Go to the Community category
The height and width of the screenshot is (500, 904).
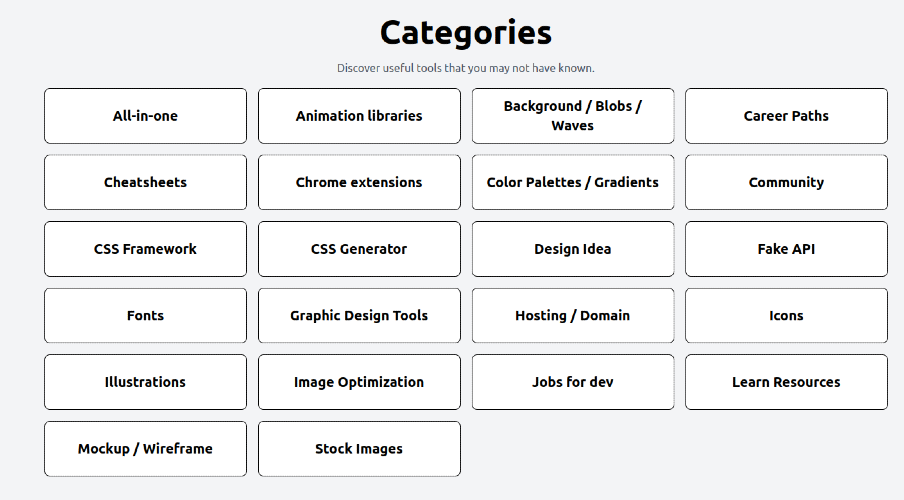pos(786,182)
